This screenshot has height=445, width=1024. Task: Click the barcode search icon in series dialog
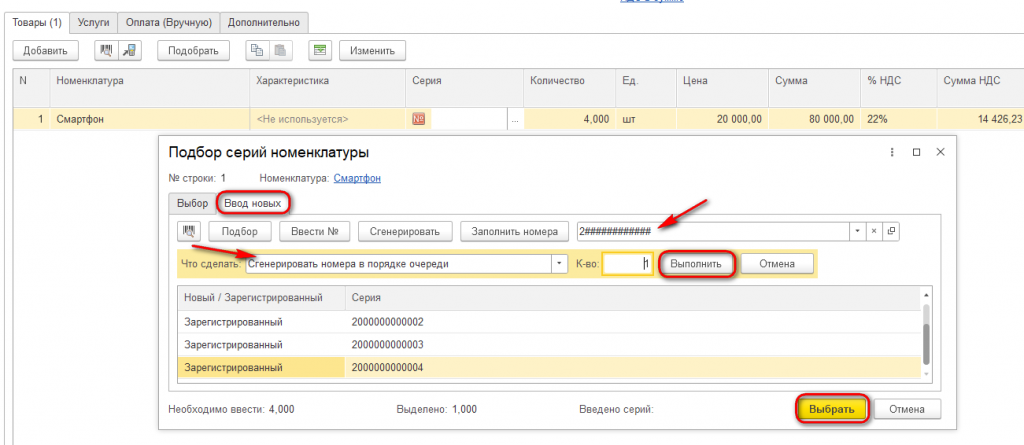click(x=188, y=231)
